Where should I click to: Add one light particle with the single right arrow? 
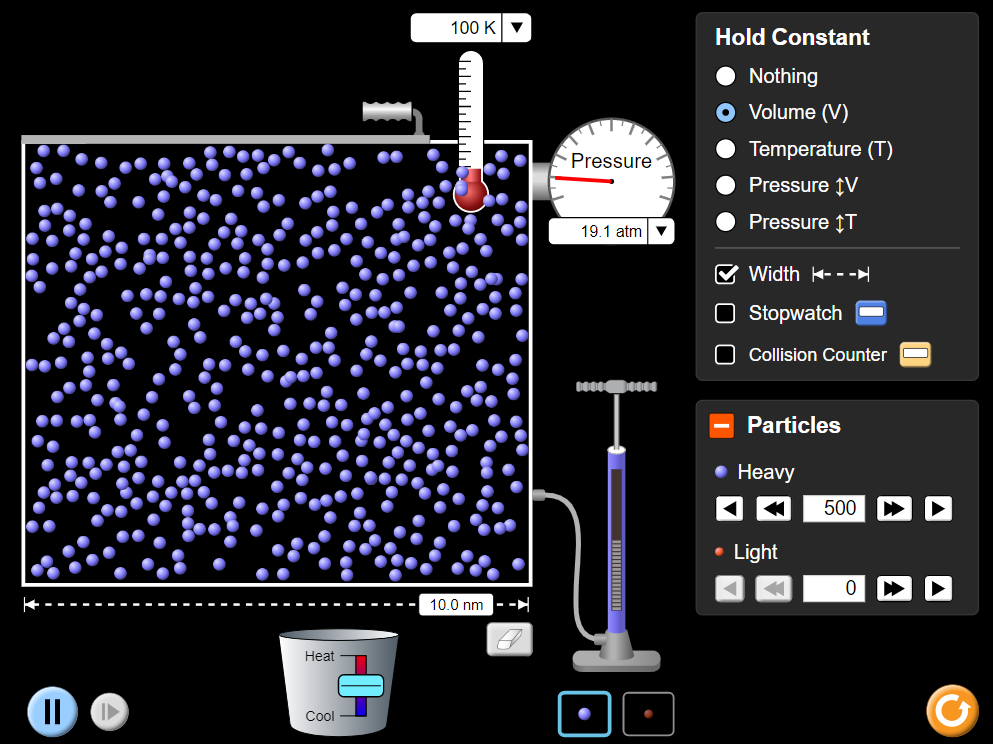(938, 589)
